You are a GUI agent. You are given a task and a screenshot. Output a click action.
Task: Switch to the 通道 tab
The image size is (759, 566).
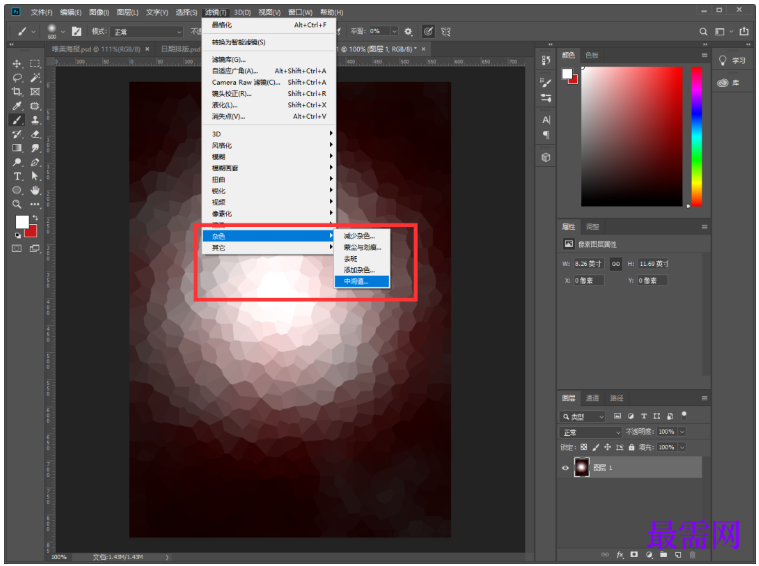point(592,397)
